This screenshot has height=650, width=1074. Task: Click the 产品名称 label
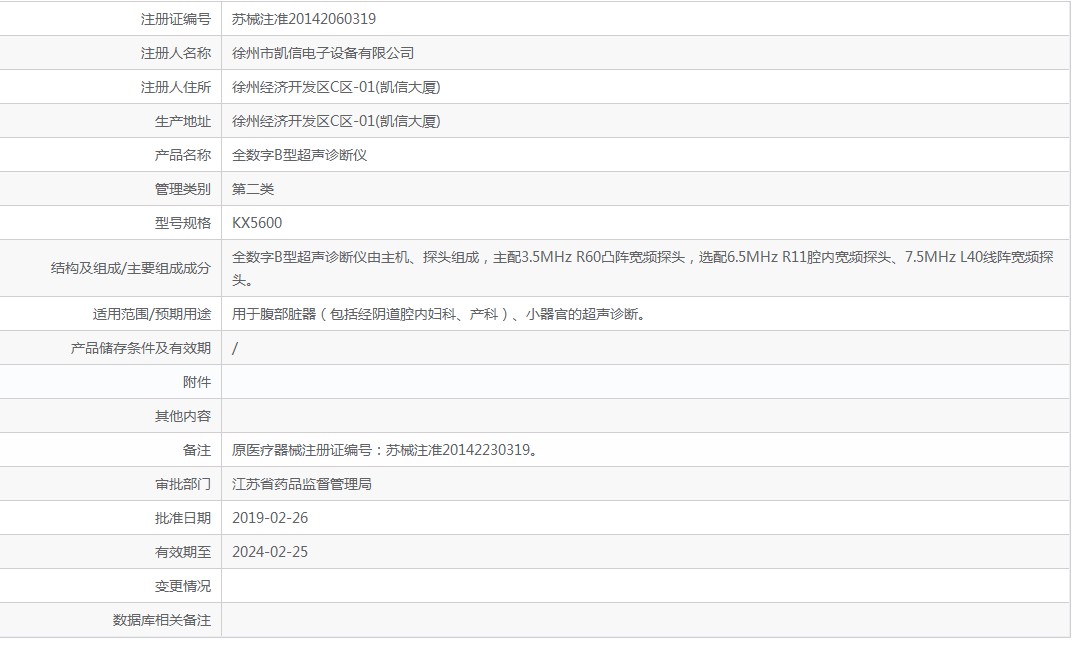point(183,155)
